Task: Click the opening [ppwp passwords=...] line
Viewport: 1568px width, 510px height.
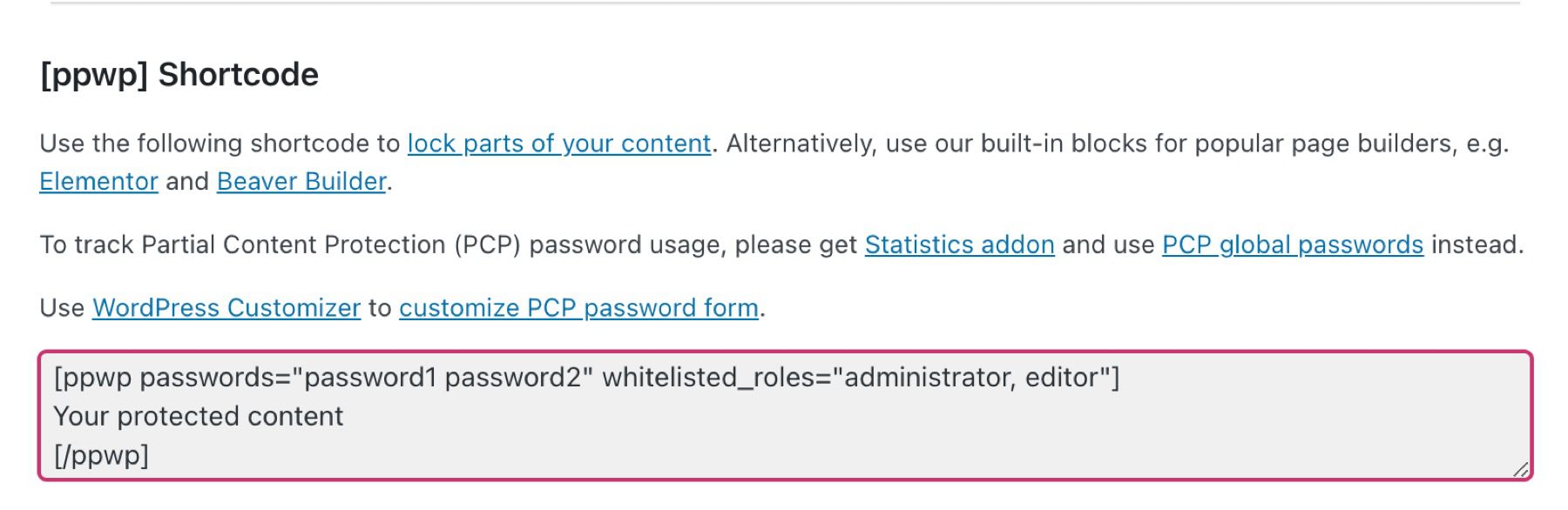Action: click(588, 378)
